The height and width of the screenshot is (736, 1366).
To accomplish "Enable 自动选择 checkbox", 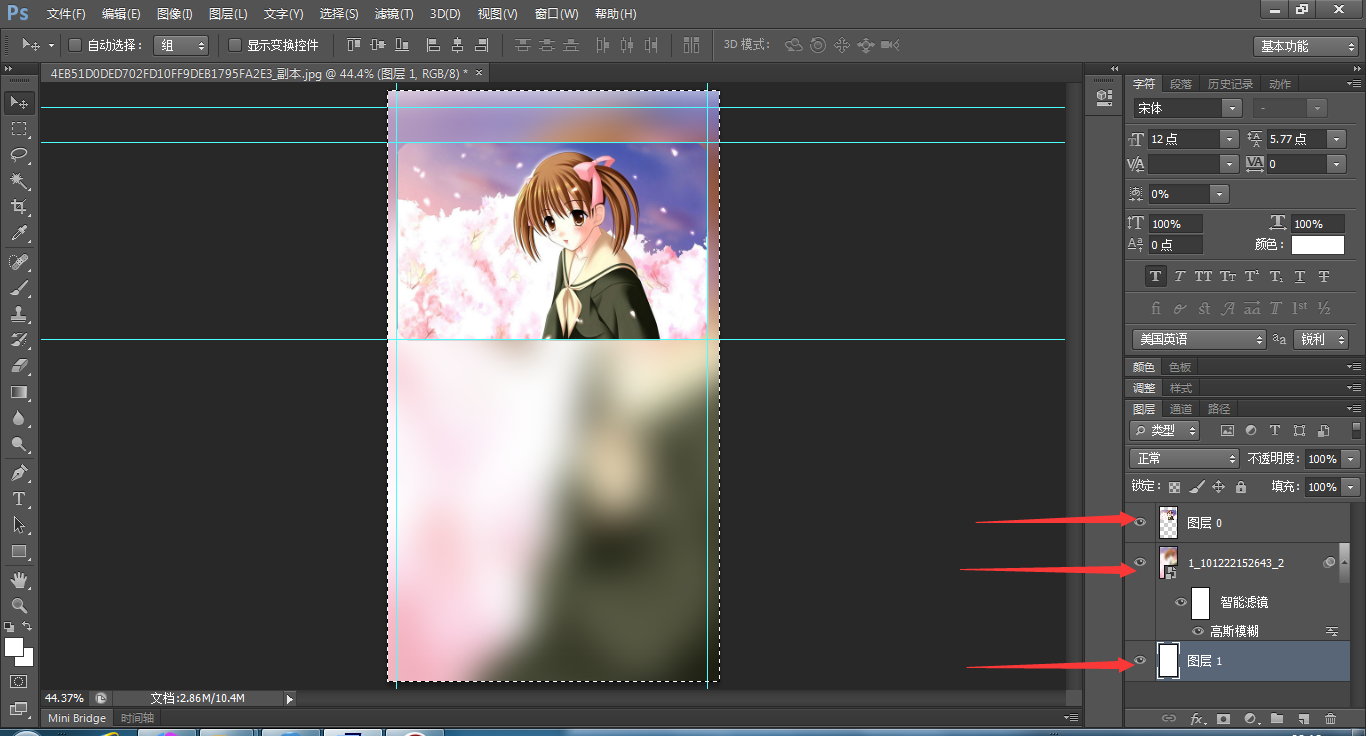I will point(75,45).
